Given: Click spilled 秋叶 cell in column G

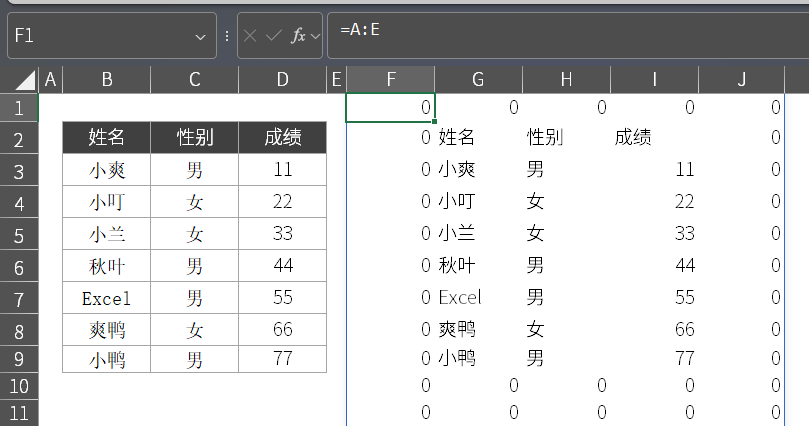Looking at the screenshot, I should pos(478,266).
